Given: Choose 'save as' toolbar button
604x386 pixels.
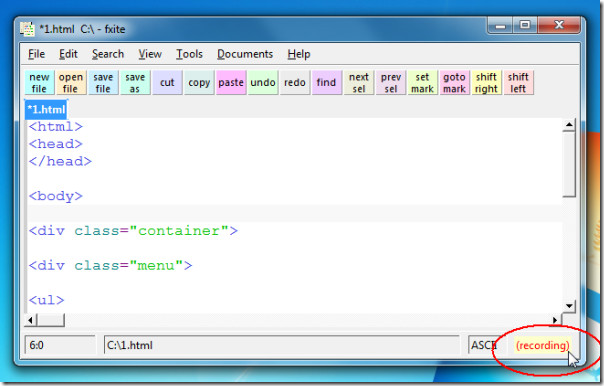Looking at the screenshot, I should tap(135, 83).
